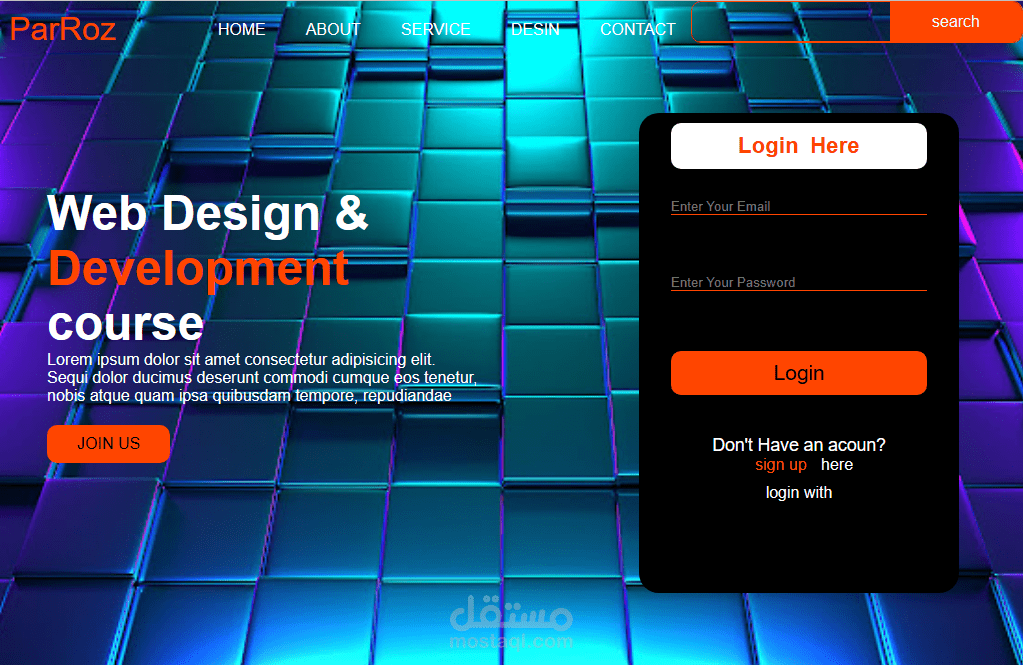Click the sign up link

coord(780,464)
